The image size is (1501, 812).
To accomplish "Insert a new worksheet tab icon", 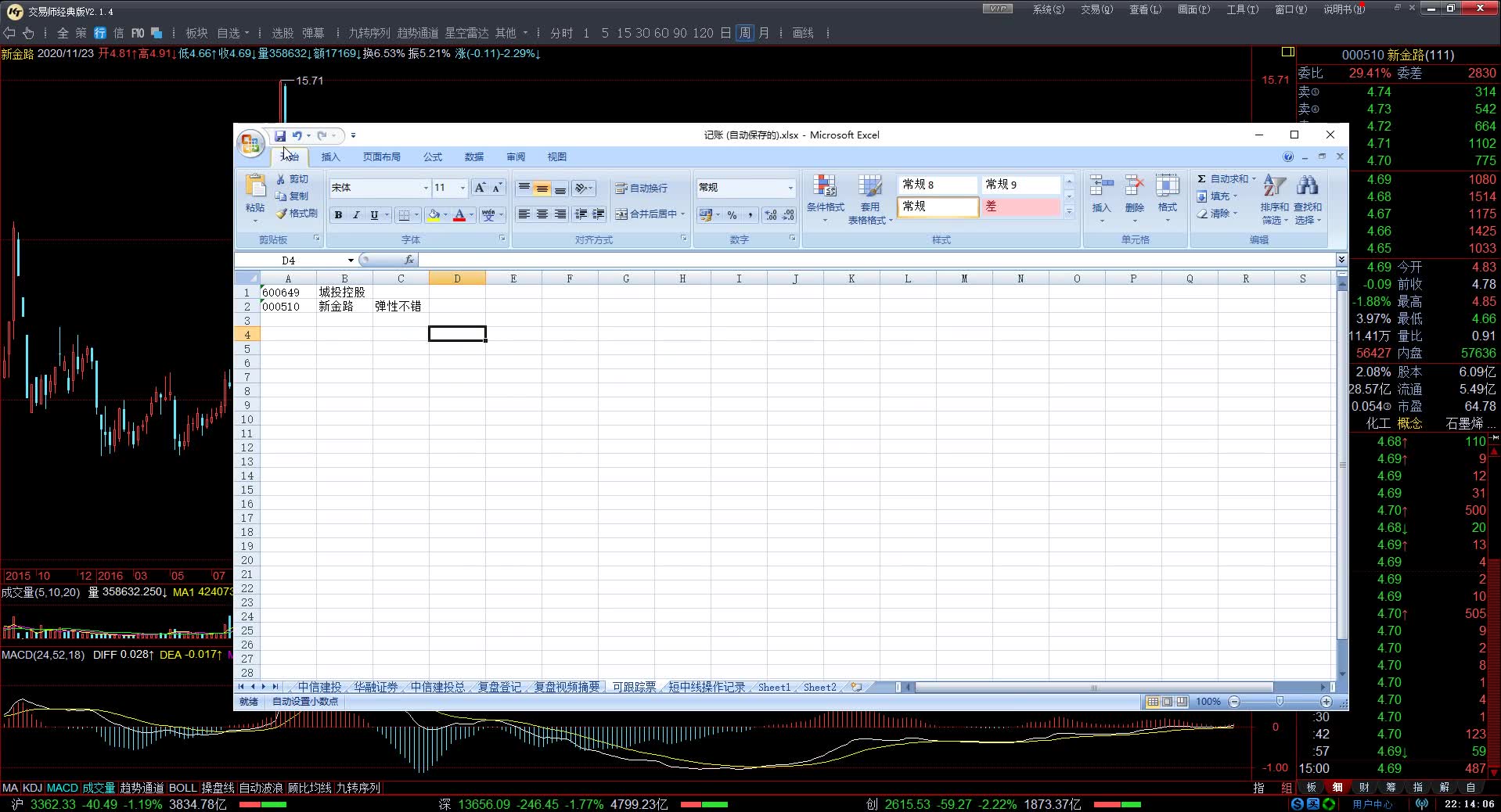I will click(856, 687).
